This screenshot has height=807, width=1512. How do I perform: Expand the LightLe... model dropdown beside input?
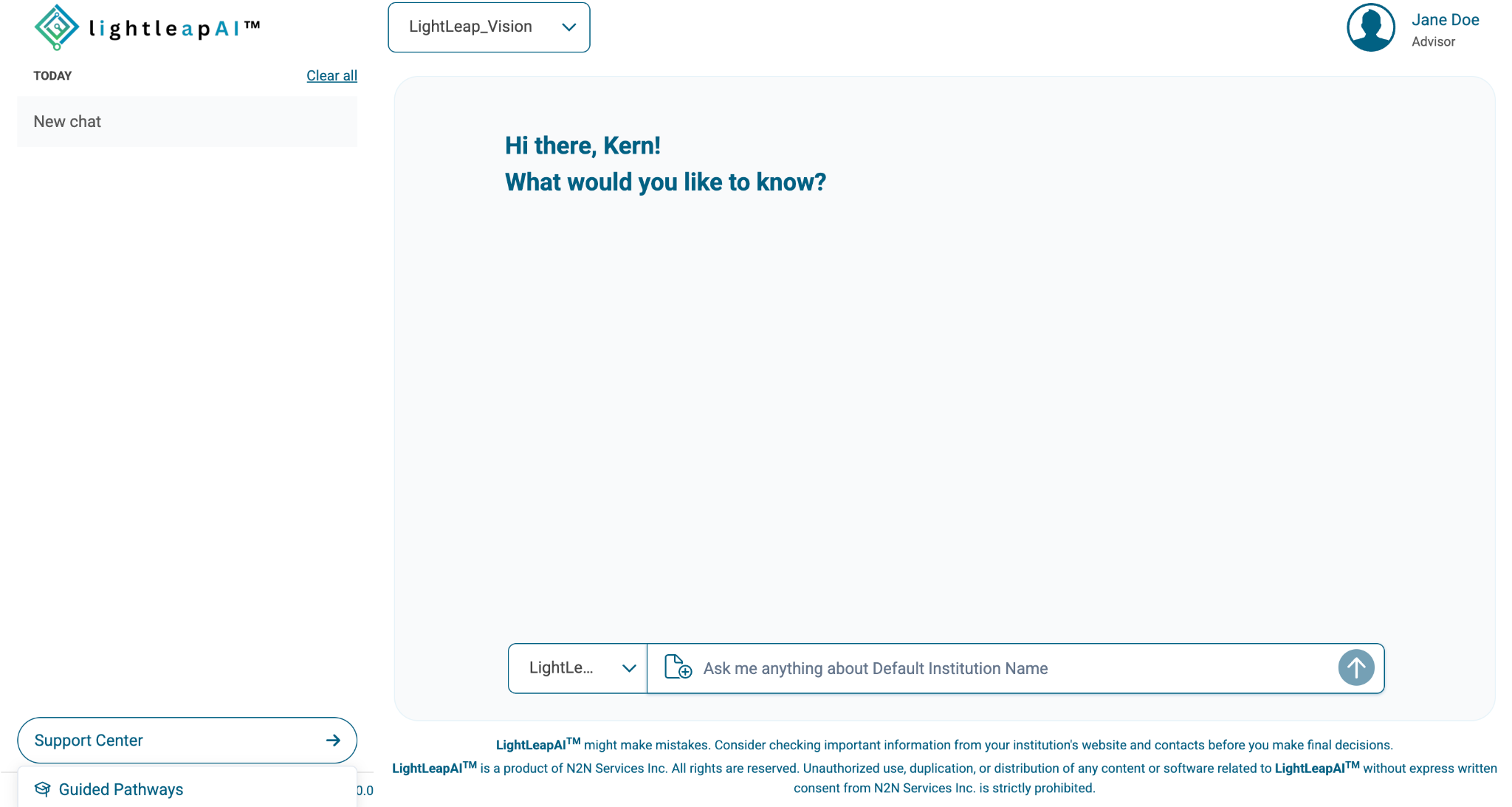pos(578,668)
